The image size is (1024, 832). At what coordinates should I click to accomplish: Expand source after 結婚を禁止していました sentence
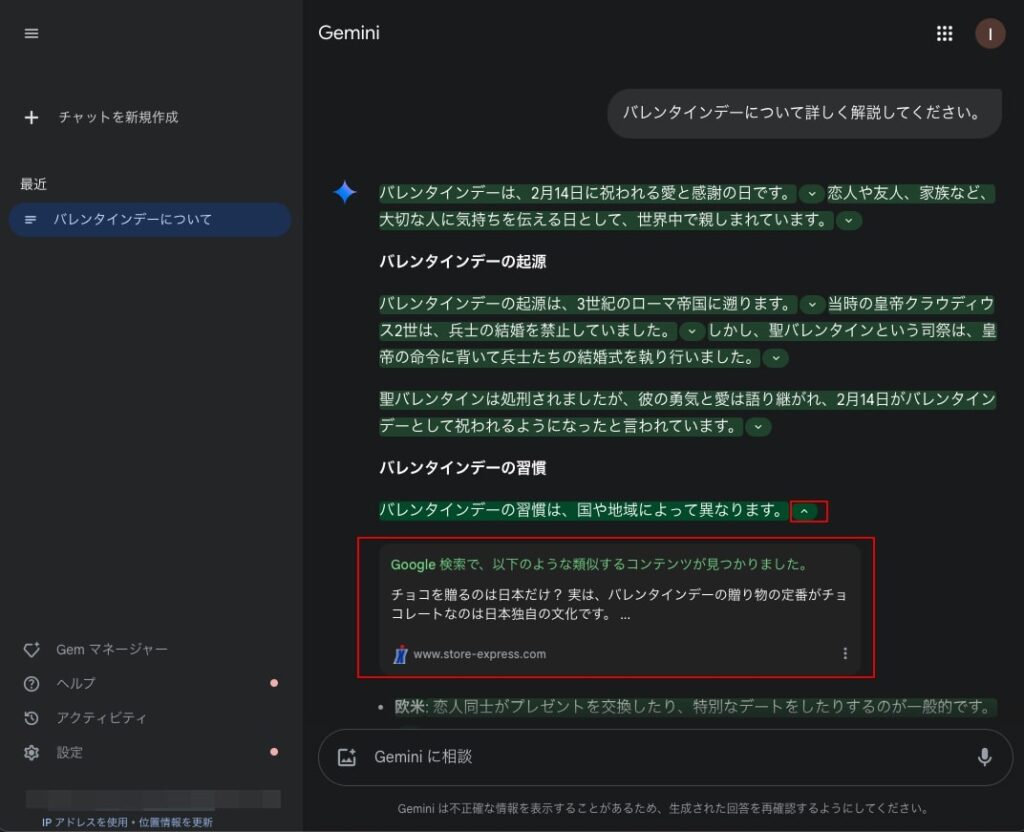(691, 331)
